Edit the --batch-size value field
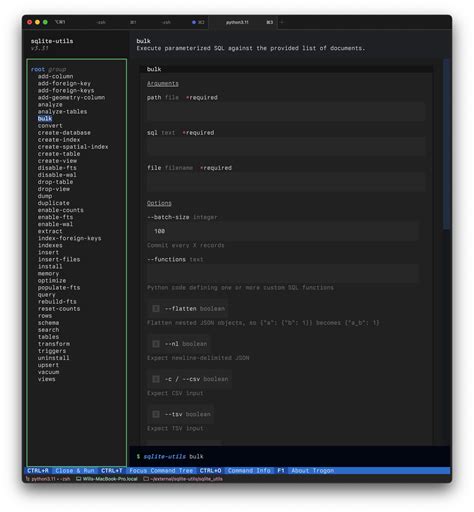Viewport: 474px width, 512px height. coord(283,231)
